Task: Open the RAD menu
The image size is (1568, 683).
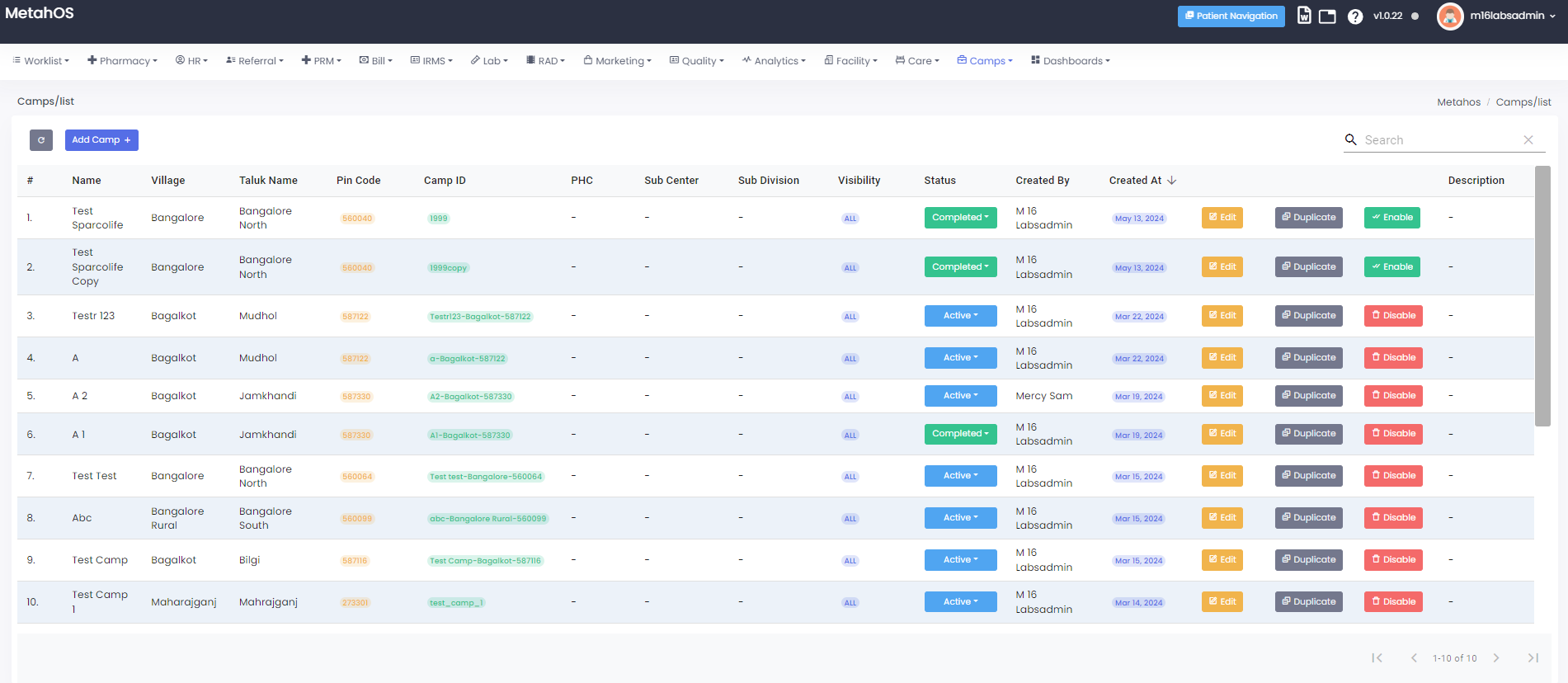Action: tap(546, 61)
